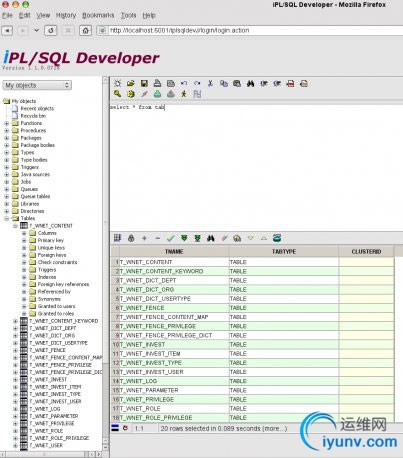Click the Execute gear icon
Viewport: 403px width, 458px height.
(131, 94)
